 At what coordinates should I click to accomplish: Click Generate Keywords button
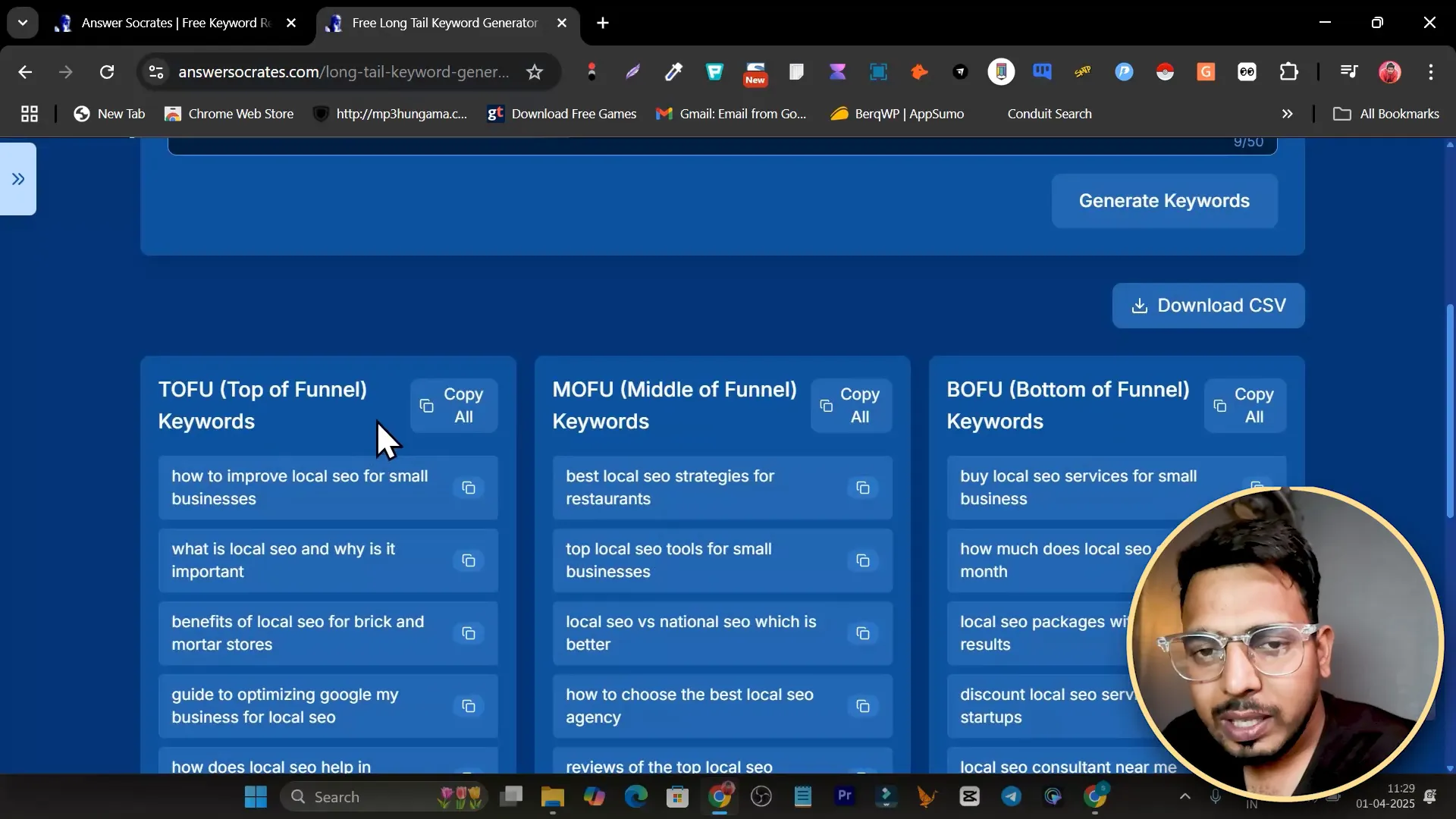tap(1164, 201)
